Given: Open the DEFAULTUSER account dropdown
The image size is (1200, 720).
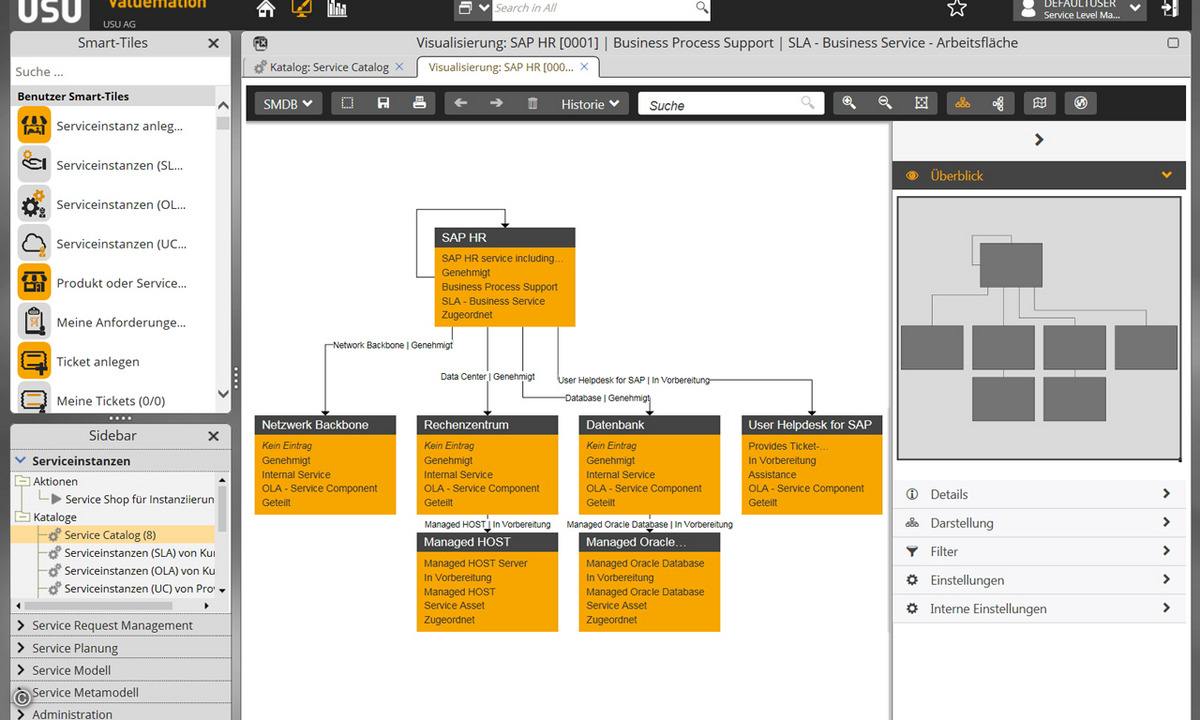Looking at the screenshot, I should 1079,9.
